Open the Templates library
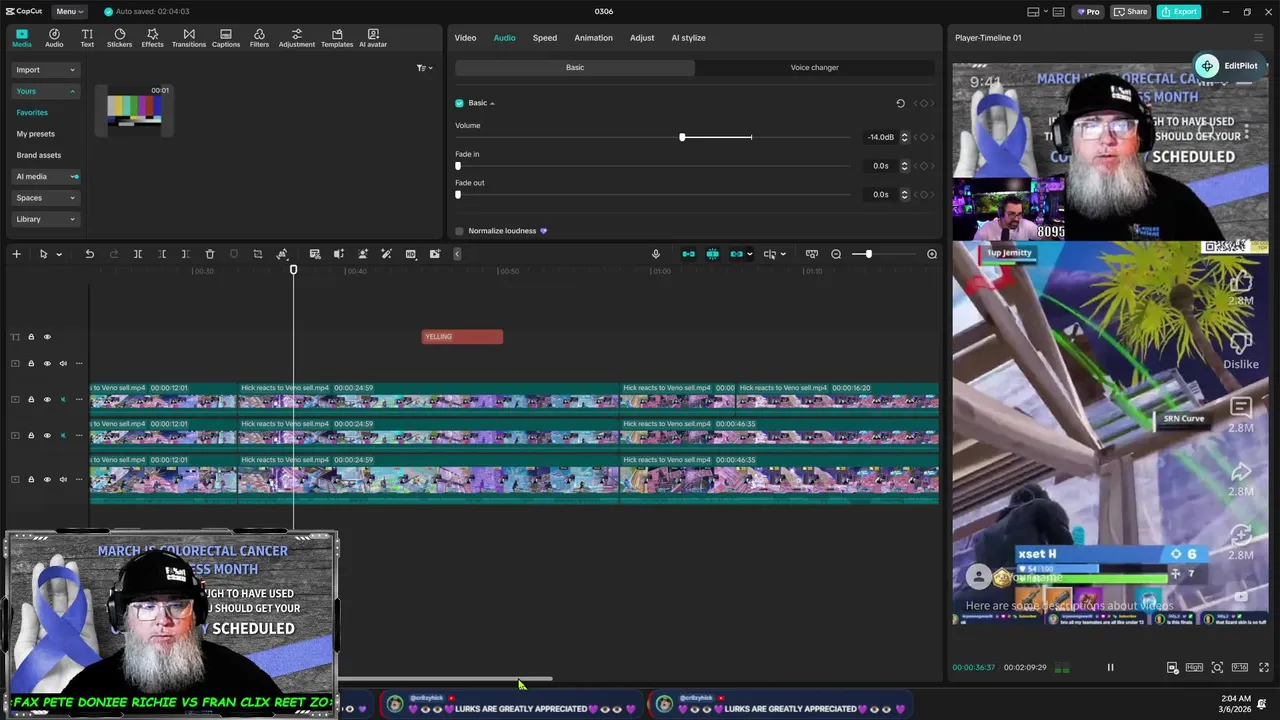Viewport: 1280px width, 720px height. tap(337, 38)
